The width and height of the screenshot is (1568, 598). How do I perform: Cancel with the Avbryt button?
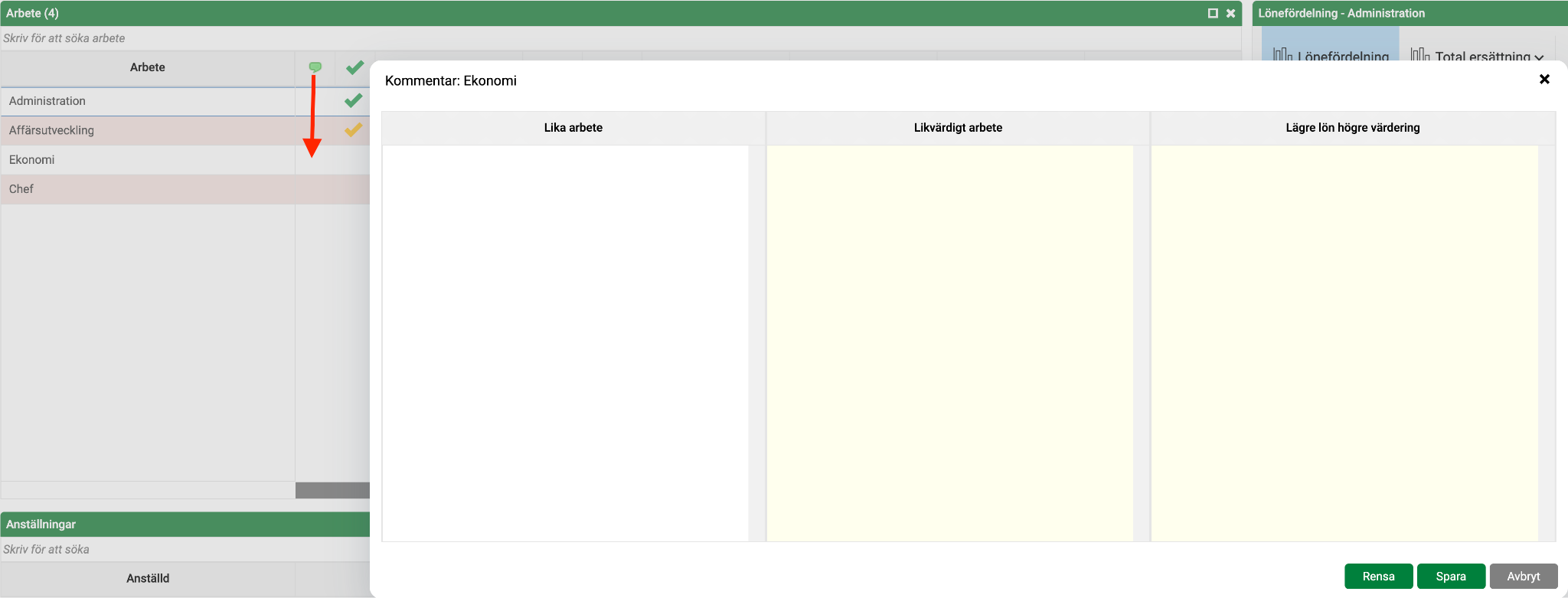click(1524, 577)
